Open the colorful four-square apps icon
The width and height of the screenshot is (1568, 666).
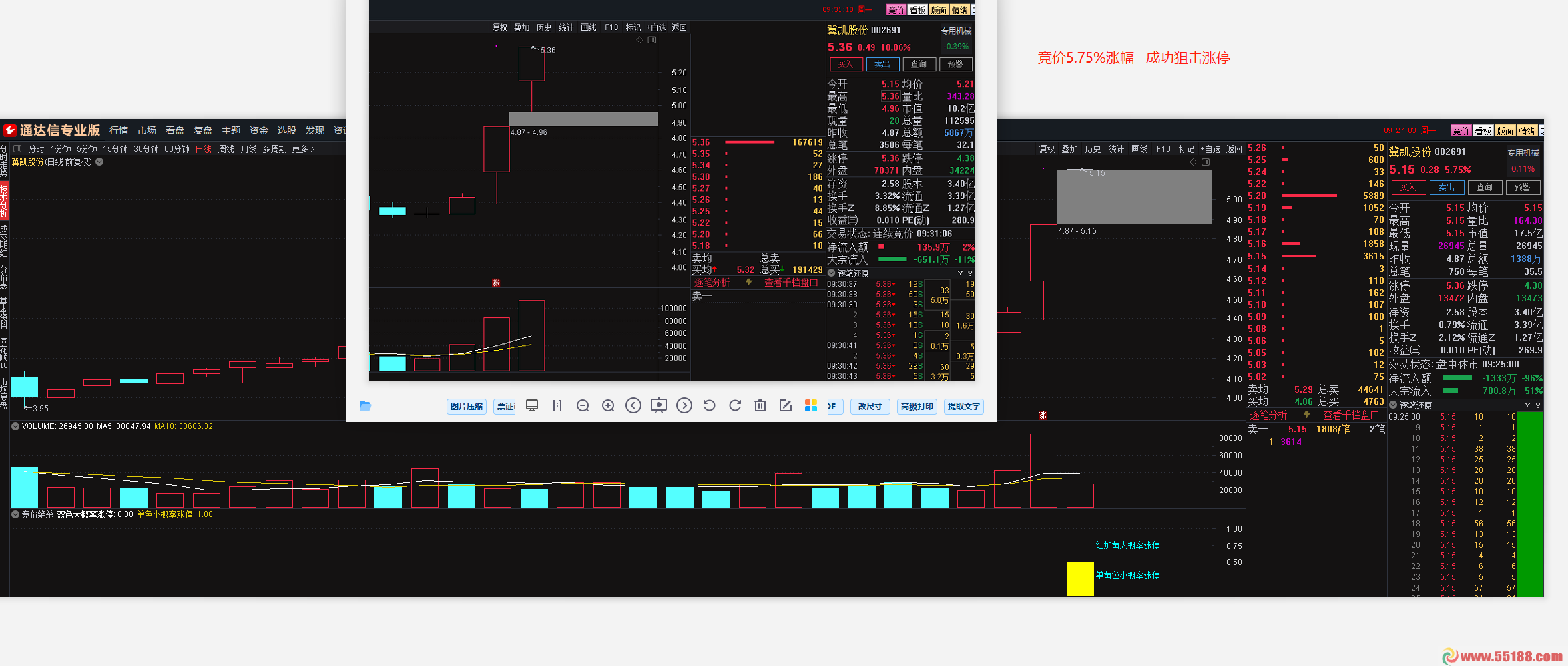pyautogui.click(x=811, y=406)
